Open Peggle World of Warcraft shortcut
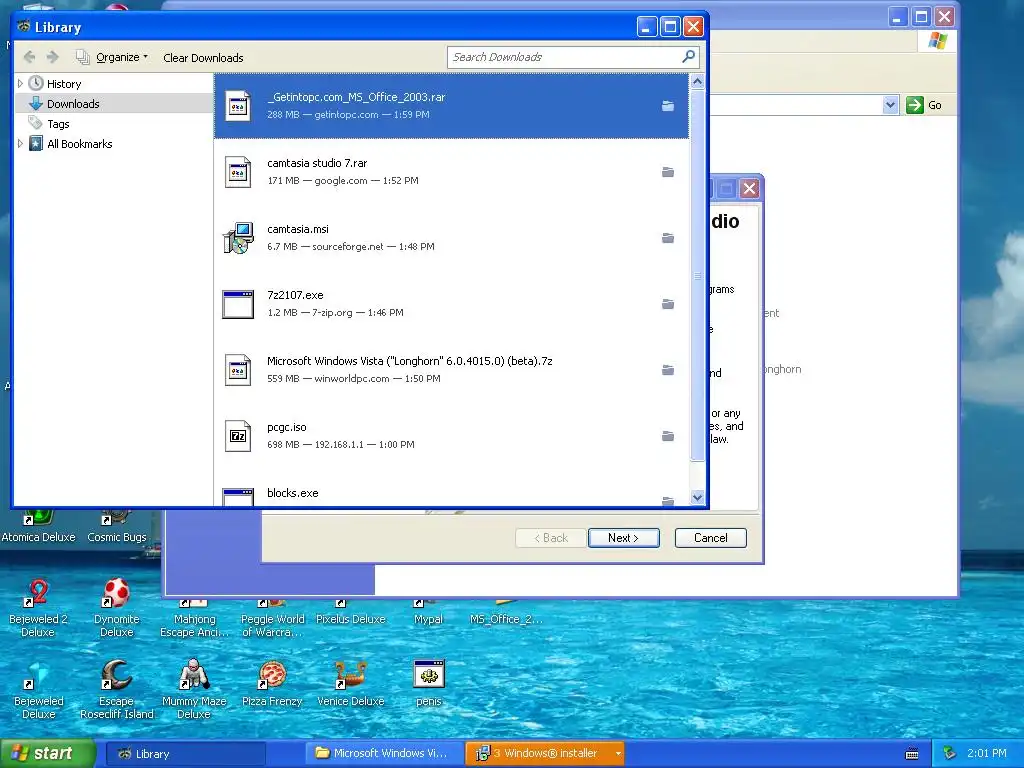Screen dimensions: 1024x768 (272, 619)
